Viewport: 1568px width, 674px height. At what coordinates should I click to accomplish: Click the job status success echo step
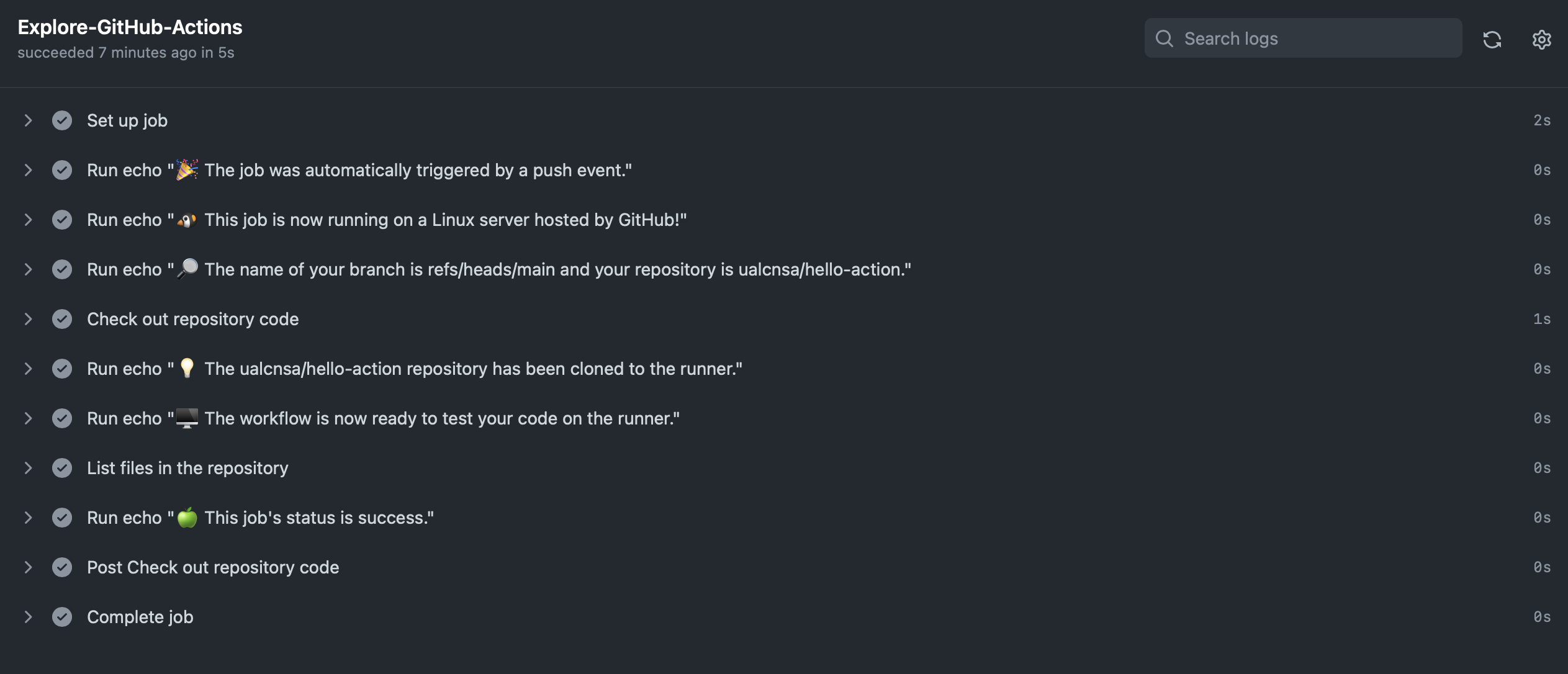[x=260, y=518]
